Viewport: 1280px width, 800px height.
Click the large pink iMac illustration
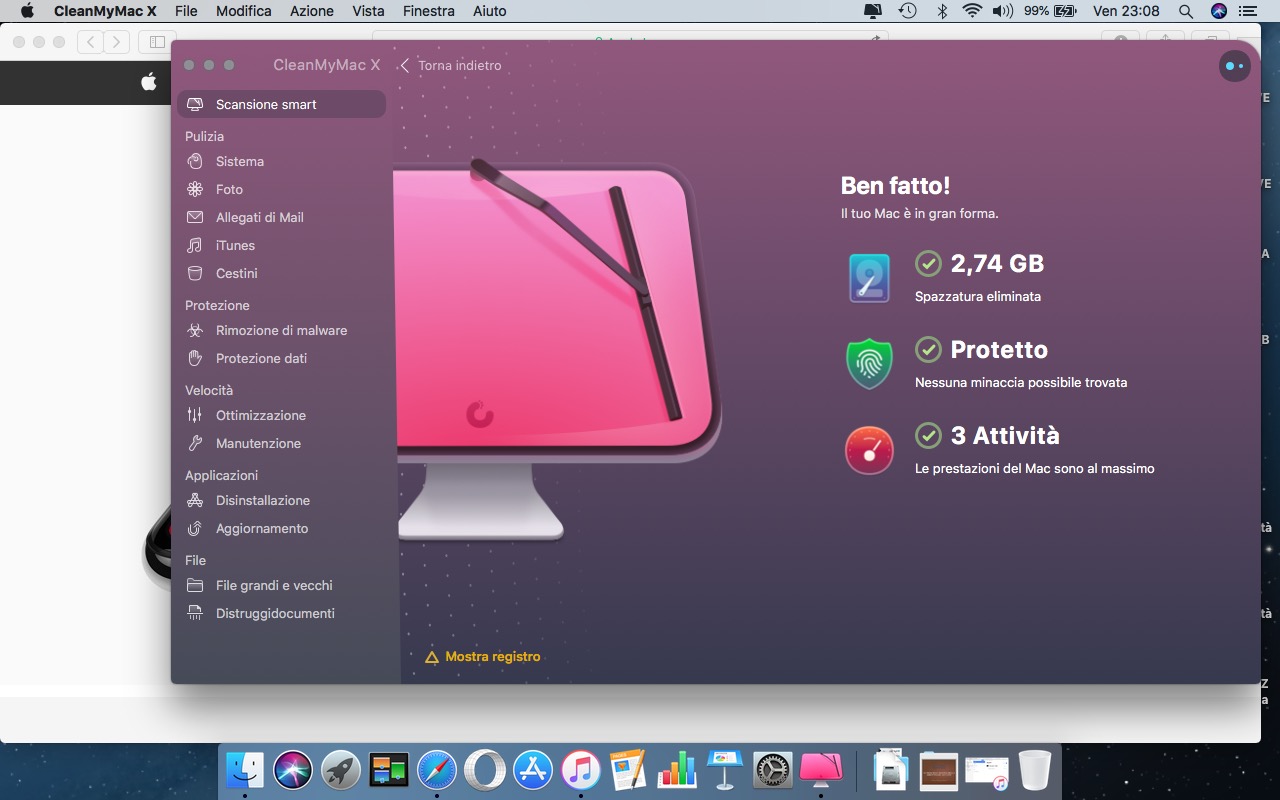click(x=557, y=350)
